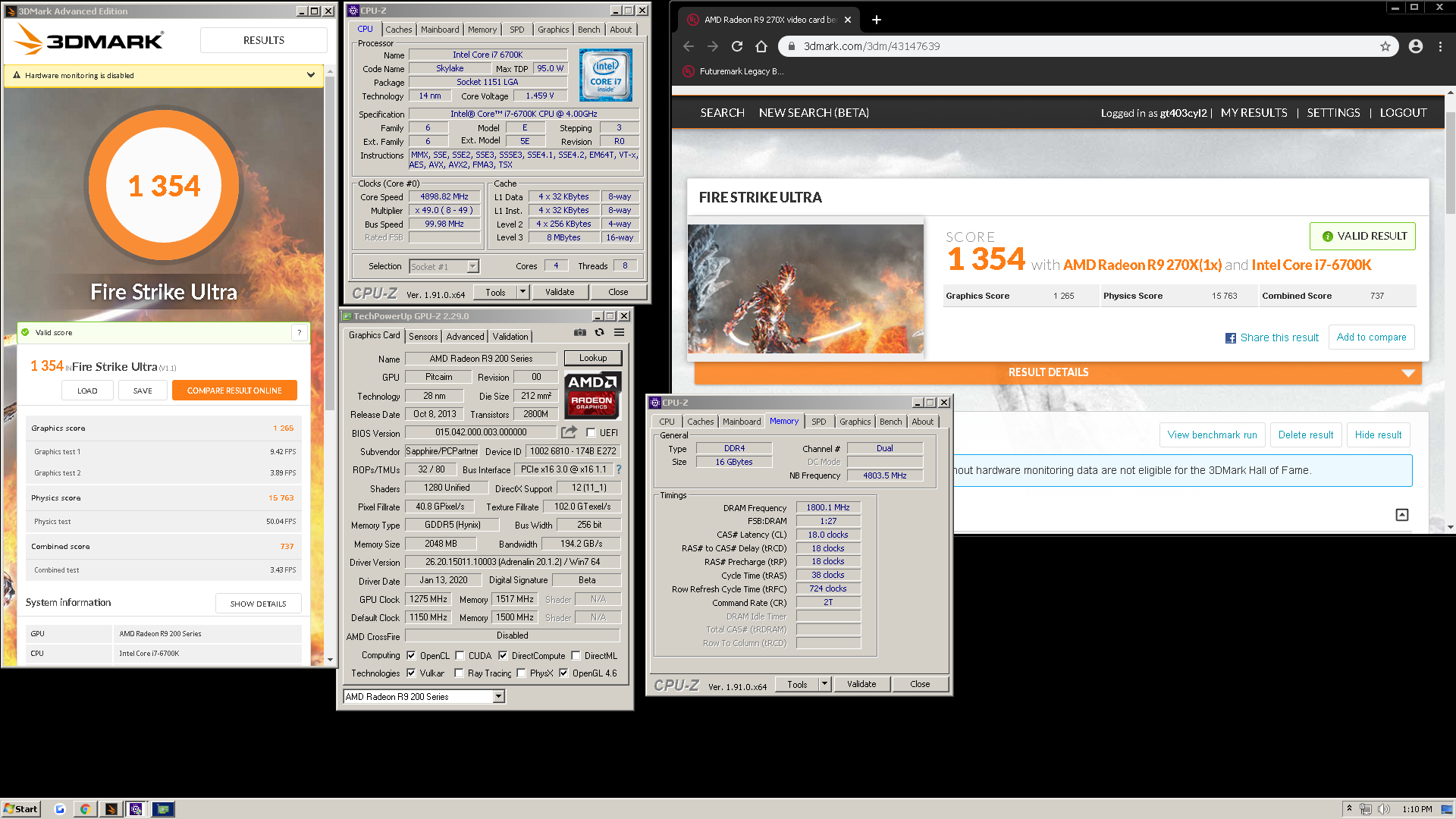Screen dimensions: 1456x819
Task: Toggle the PhysX checkbox
Action: (521, 673)
